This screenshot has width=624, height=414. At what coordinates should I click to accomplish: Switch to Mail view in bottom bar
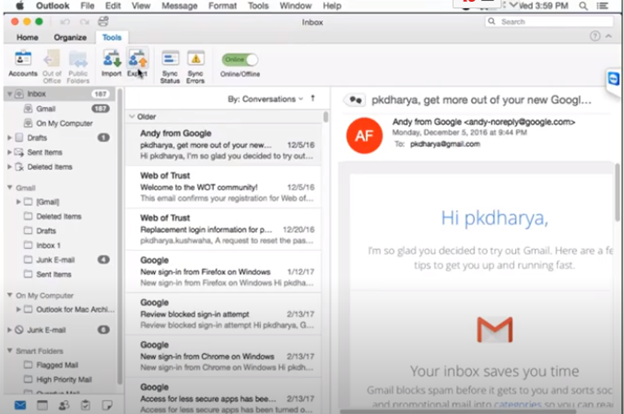coord(20,405)
